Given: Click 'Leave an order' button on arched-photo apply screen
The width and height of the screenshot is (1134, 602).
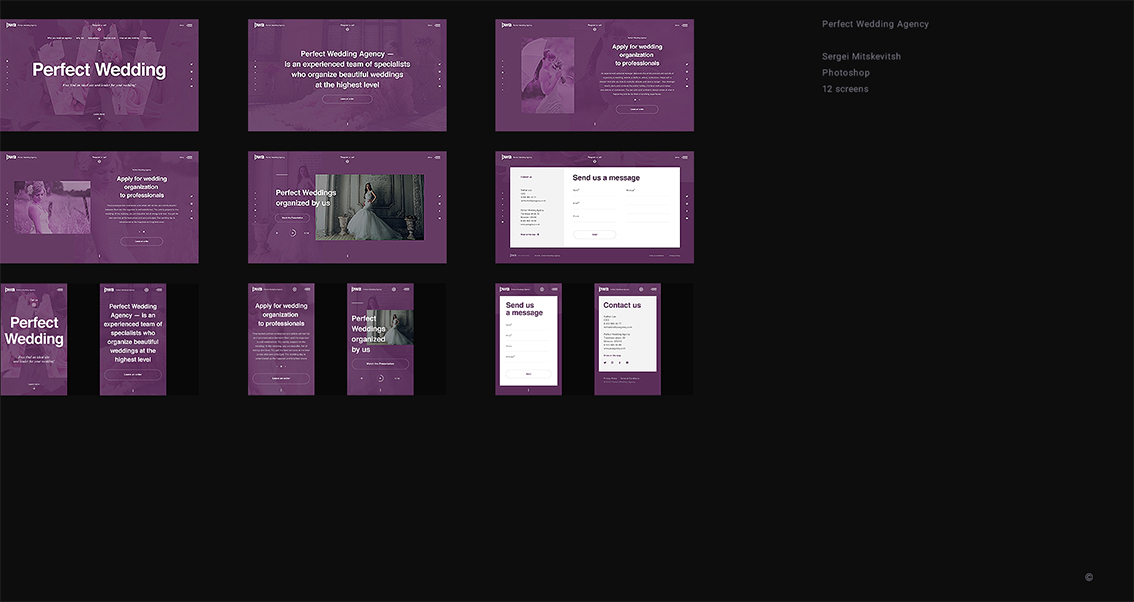Looking at the screenshot, I should tap(637, 109).
